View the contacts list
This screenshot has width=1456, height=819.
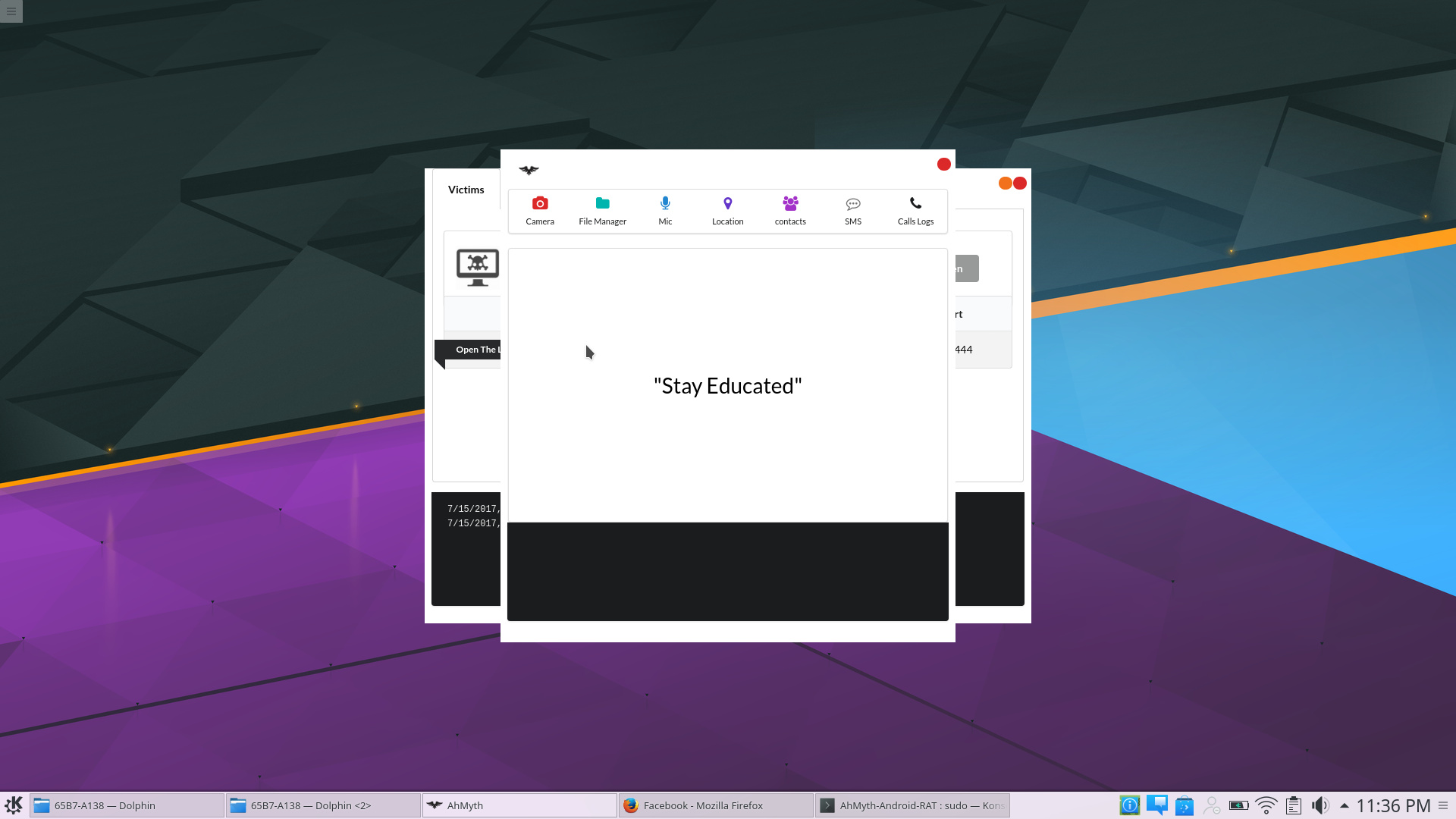790,210
